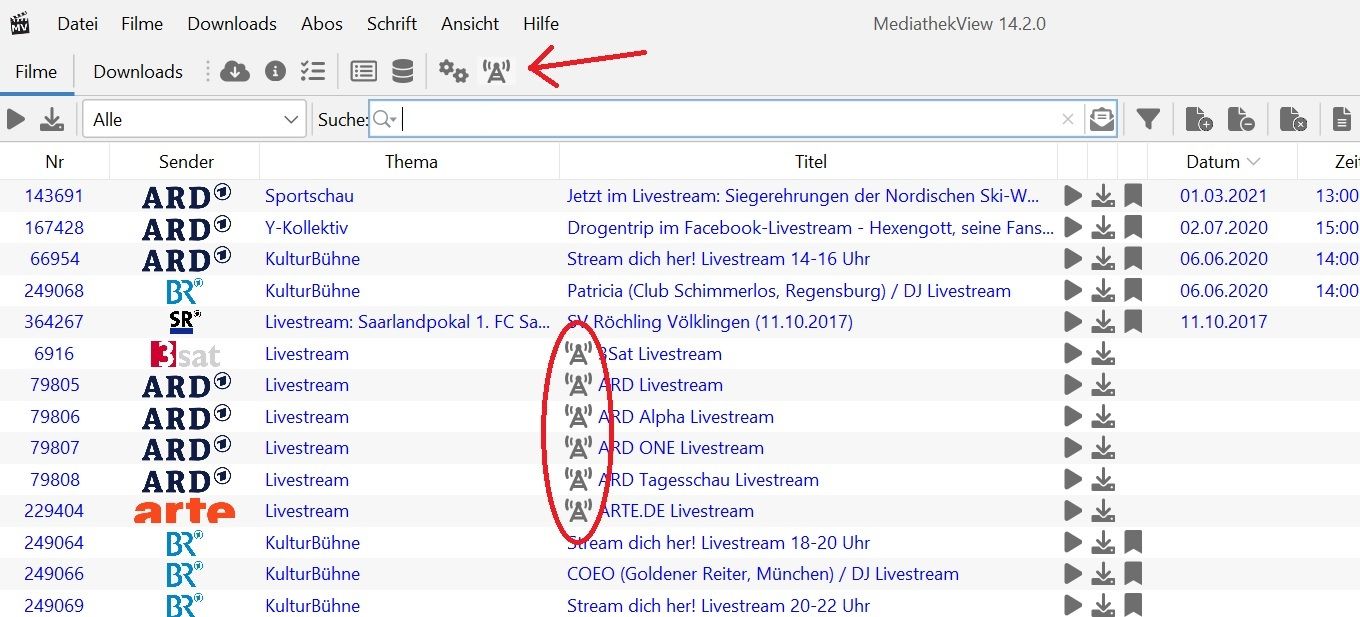
Task: Open the Schrift menu
Action: point(392,23)
